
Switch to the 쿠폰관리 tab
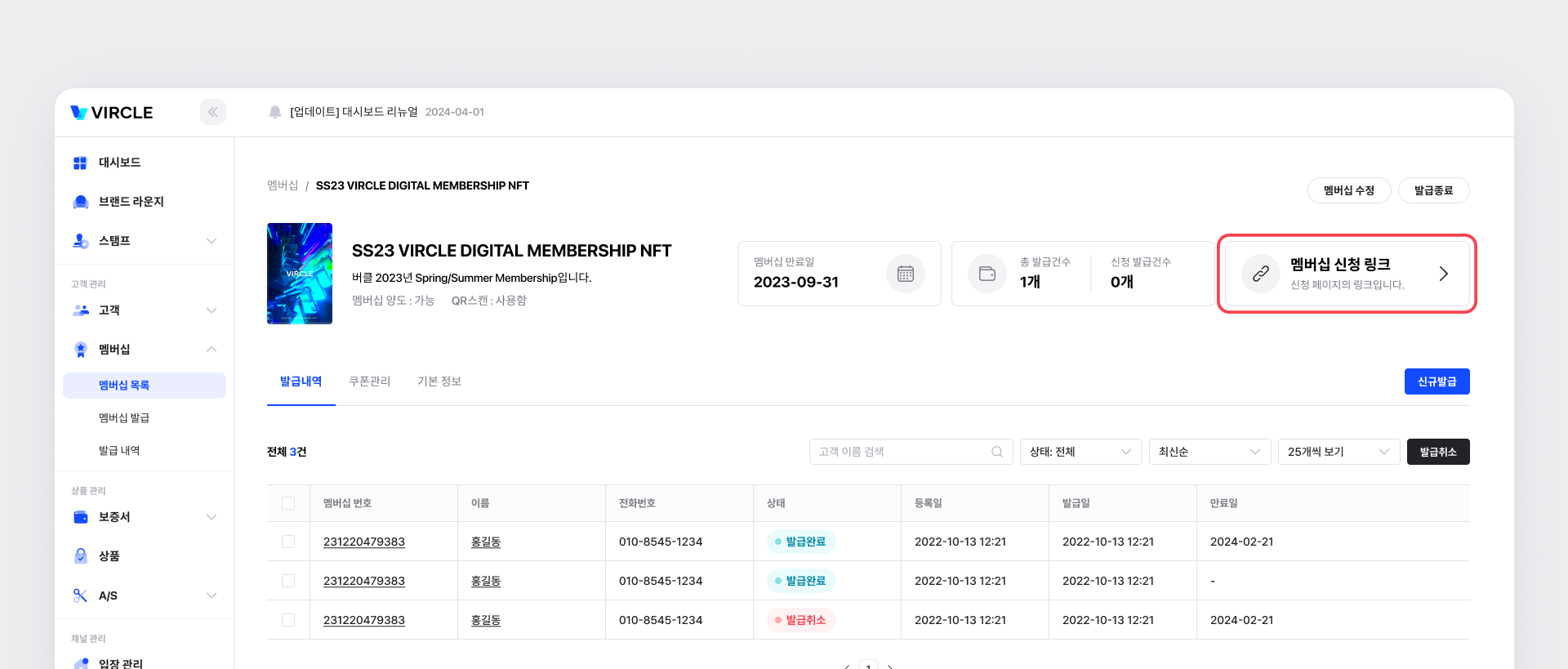(370, 381)
